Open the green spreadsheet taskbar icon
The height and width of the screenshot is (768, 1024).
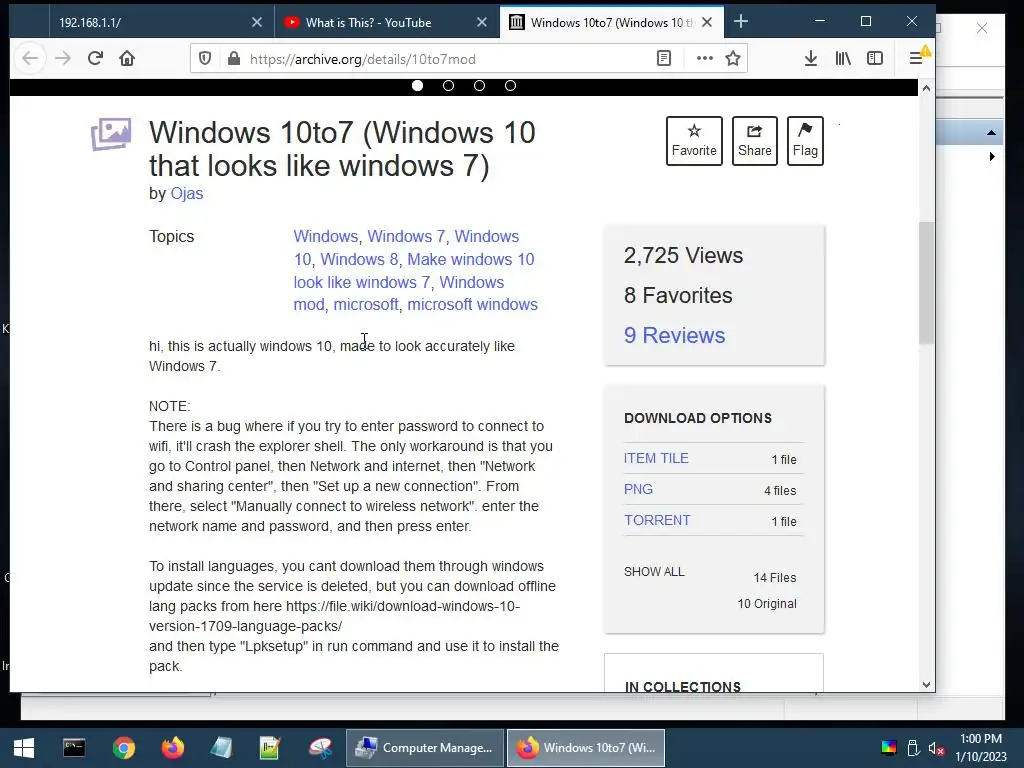[x=270, y=748]
